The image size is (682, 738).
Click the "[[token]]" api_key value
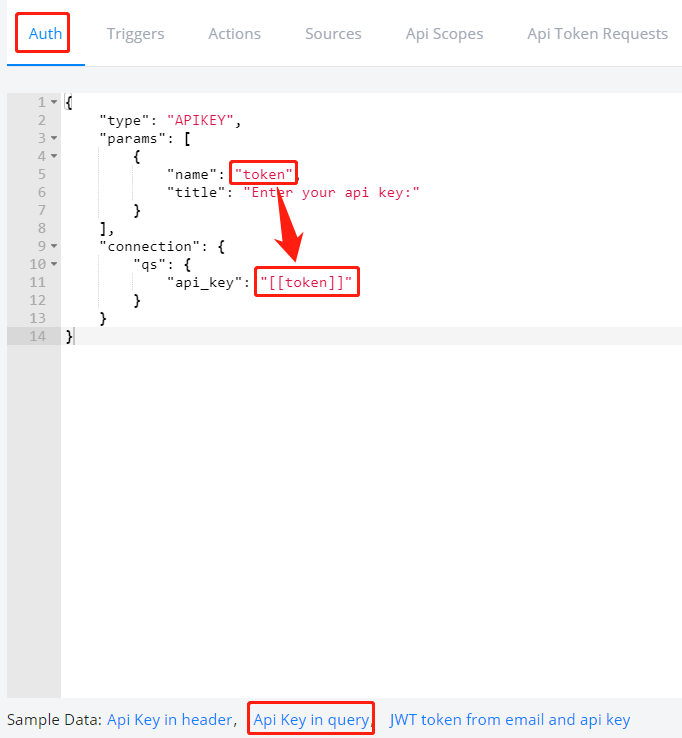coord(306,283)
